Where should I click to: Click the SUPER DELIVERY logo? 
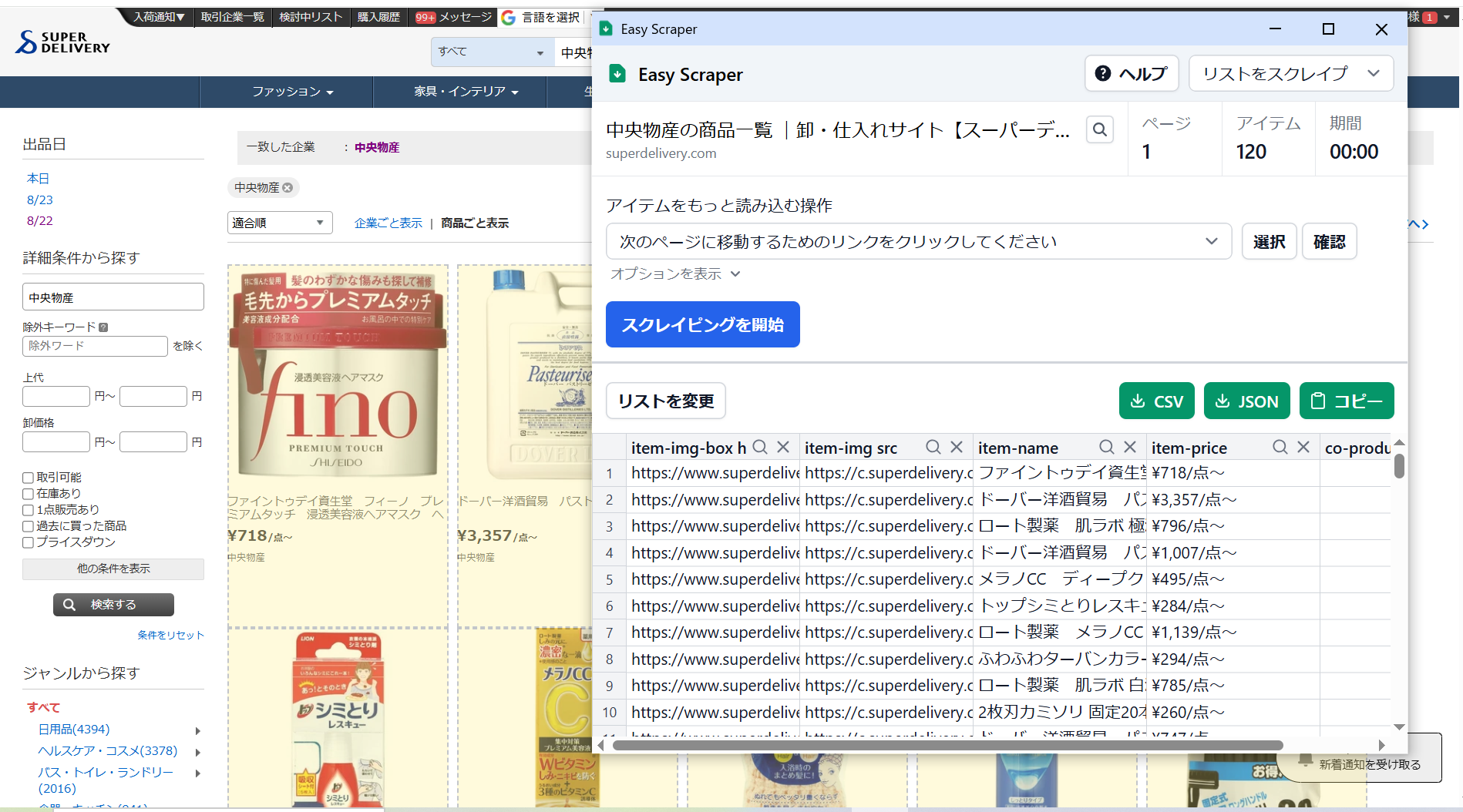[62, 42]
